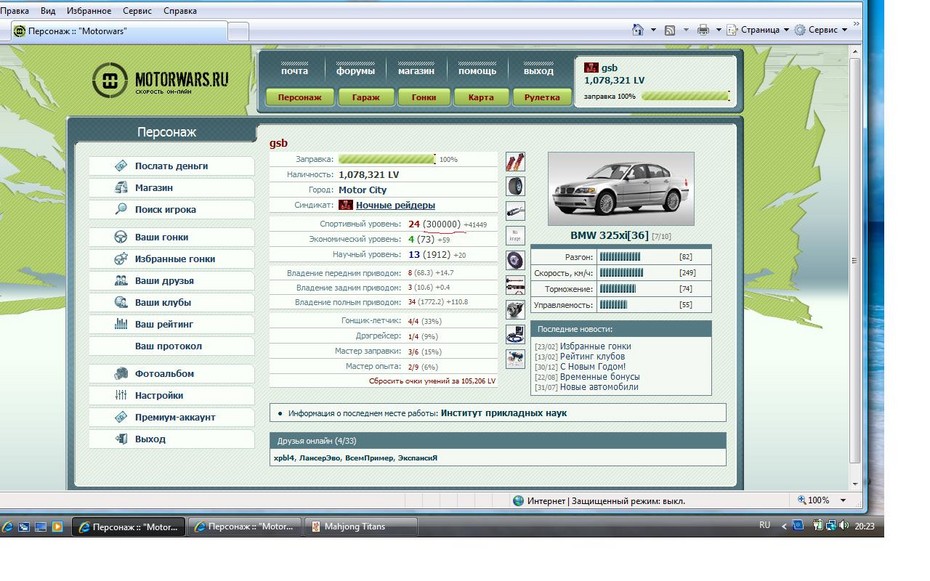Expand the toolbar overflow chevron
The width and height of the screenshot is (930, 581).
[856, 24]
